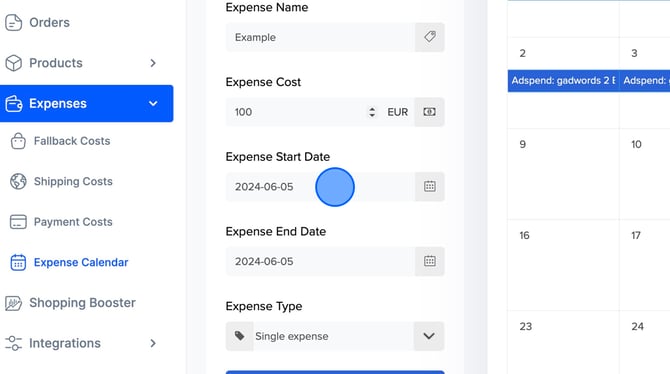670x374 pixels.
Task: Open Shipping Costs submenu item
Action: (73, 181)
